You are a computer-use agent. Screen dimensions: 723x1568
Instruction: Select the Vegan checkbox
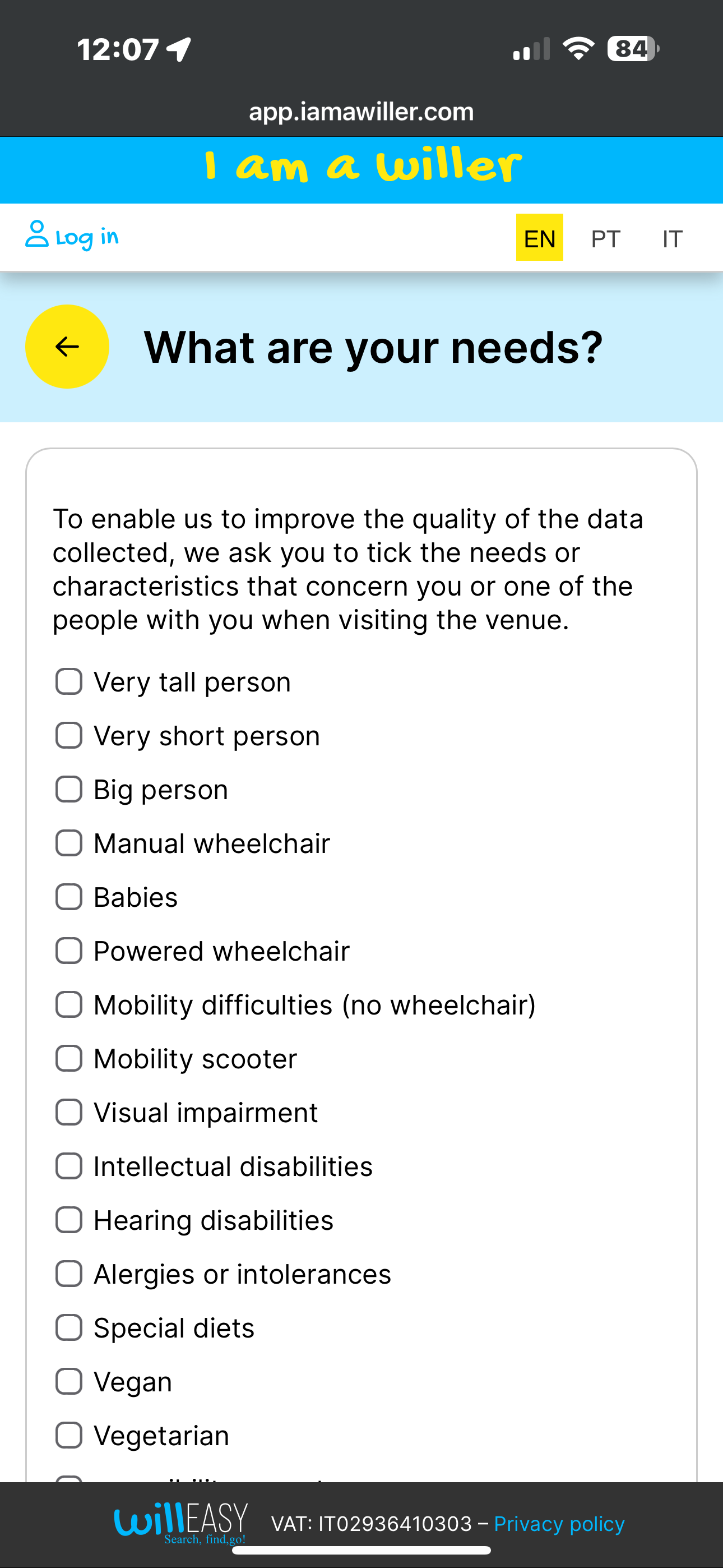69,1381
